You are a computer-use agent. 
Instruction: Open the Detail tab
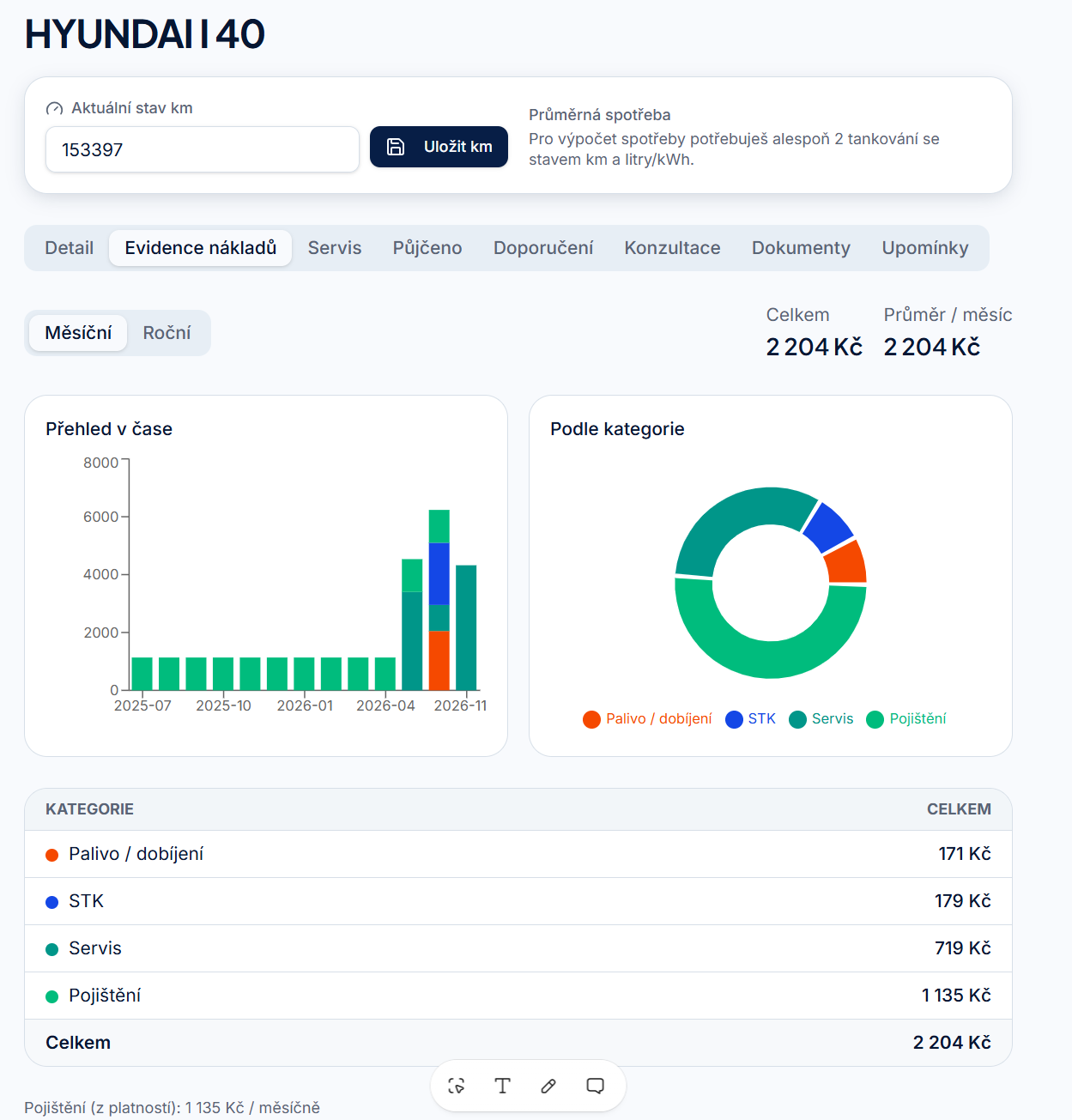coord(69,248)
